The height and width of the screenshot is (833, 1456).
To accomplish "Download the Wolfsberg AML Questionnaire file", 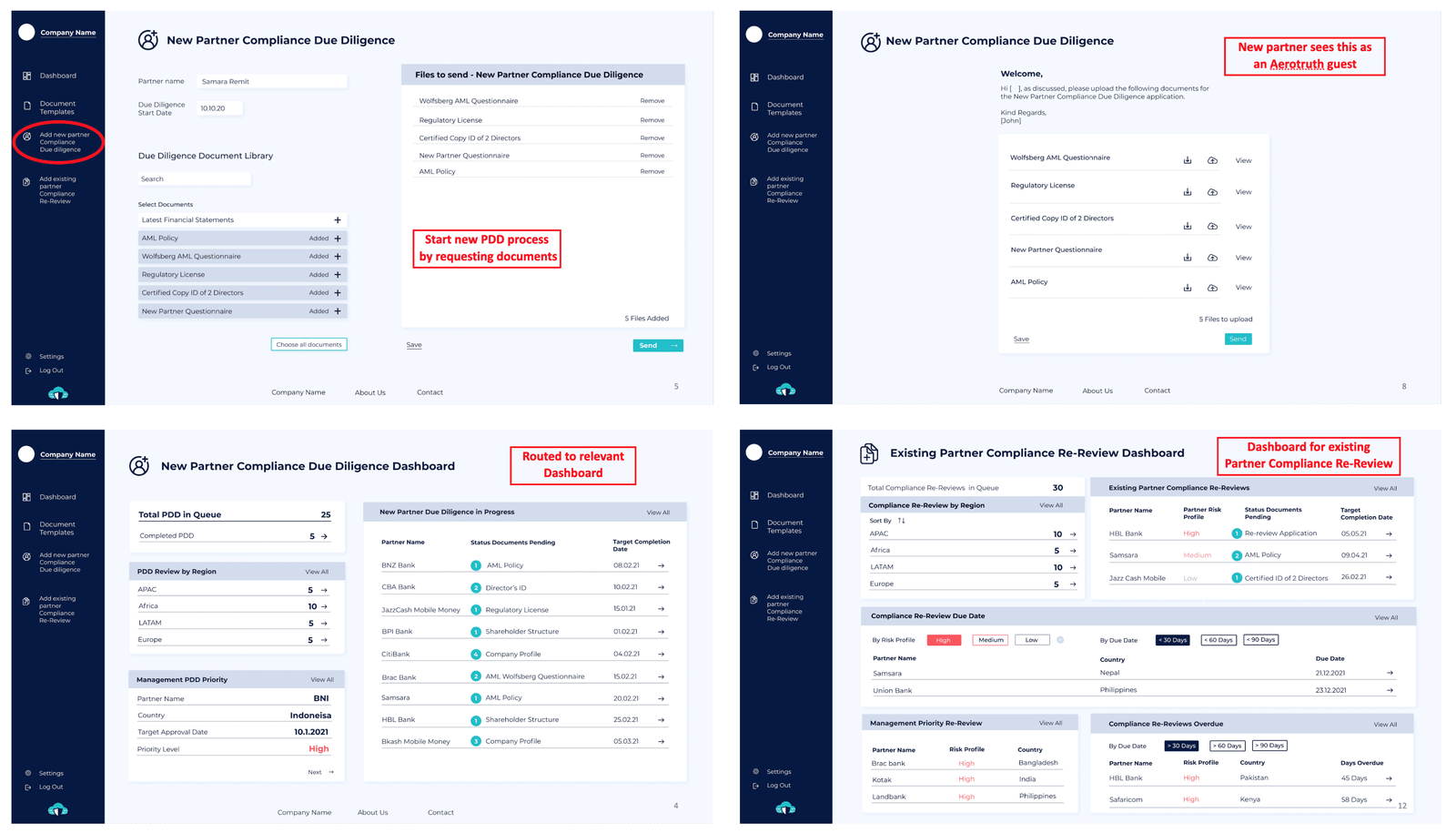I will [1187, 160].
